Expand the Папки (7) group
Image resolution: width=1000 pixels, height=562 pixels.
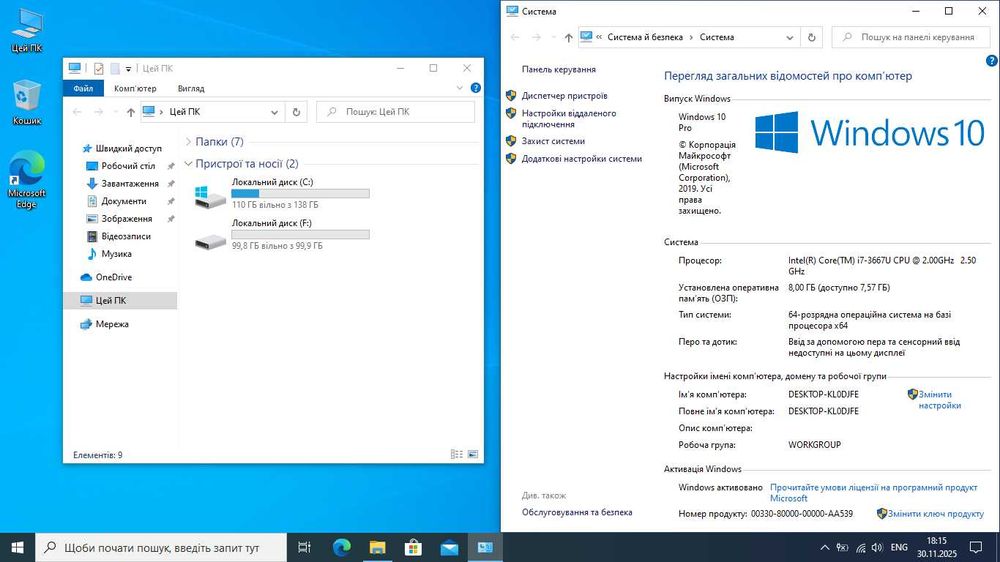tap(188, 142)
